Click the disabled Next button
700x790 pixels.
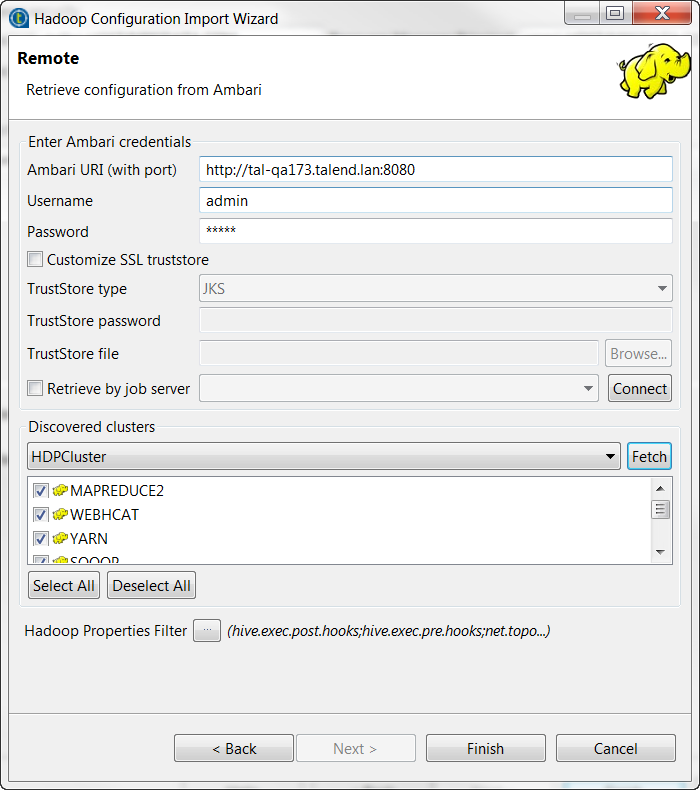[356, 748]
